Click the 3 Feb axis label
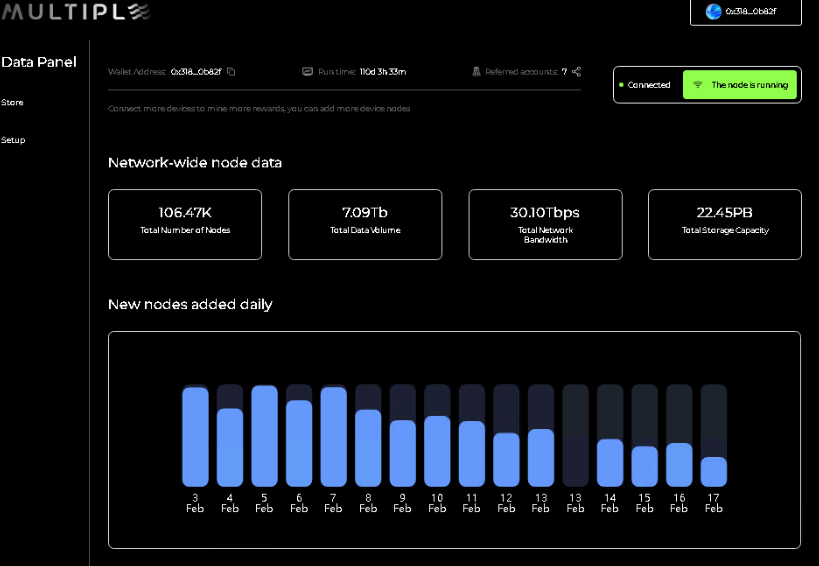This screenshot has width=819, height=566. click(x=195, y=503)
